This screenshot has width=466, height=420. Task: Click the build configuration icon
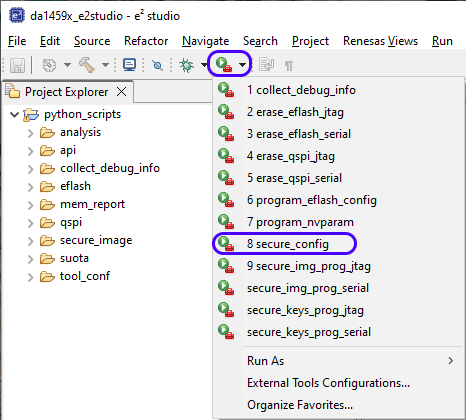(49, 65)
